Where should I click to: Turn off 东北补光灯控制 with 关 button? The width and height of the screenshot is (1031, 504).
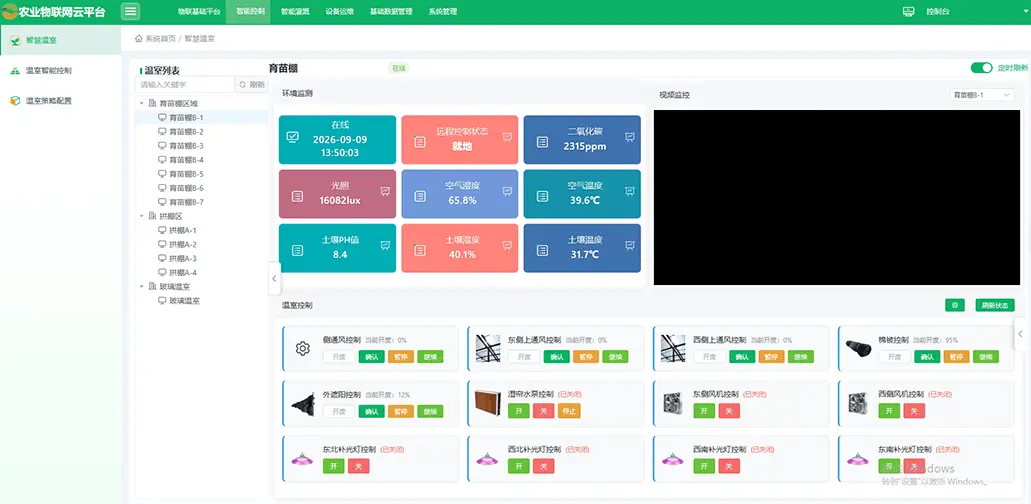(x=358, y=466)
